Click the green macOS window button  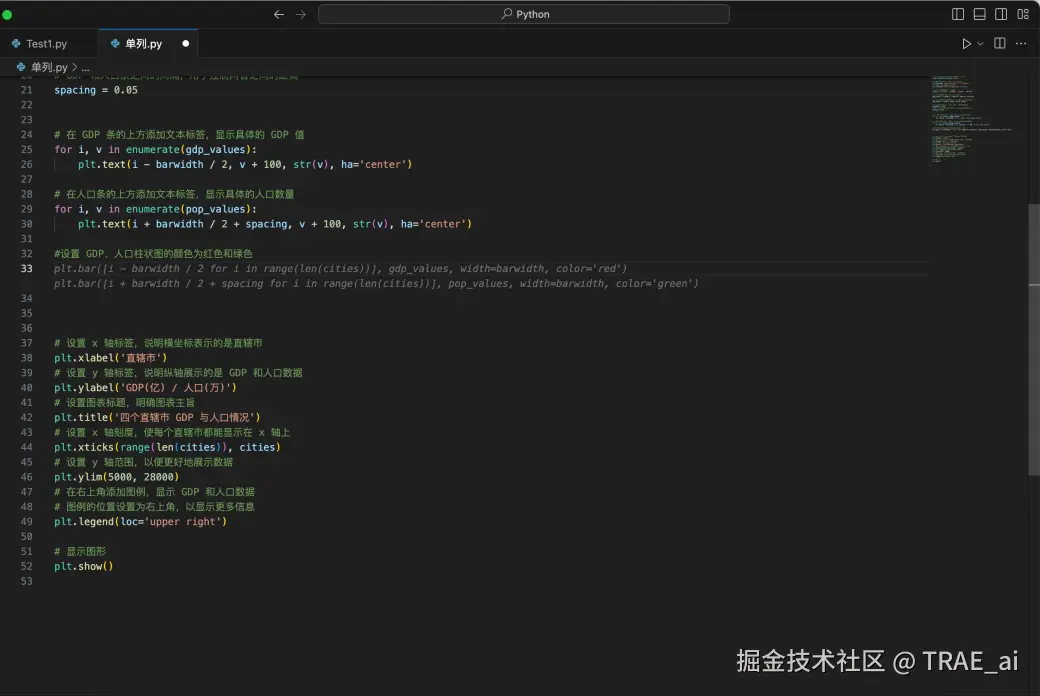[x=7, y=15]
